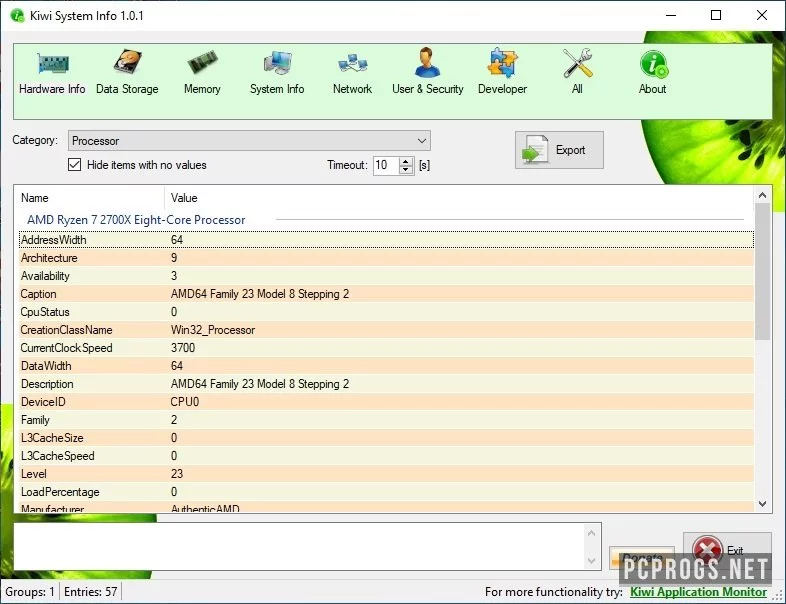
Task: Select the Family row
Action: (x=386, y=420)
